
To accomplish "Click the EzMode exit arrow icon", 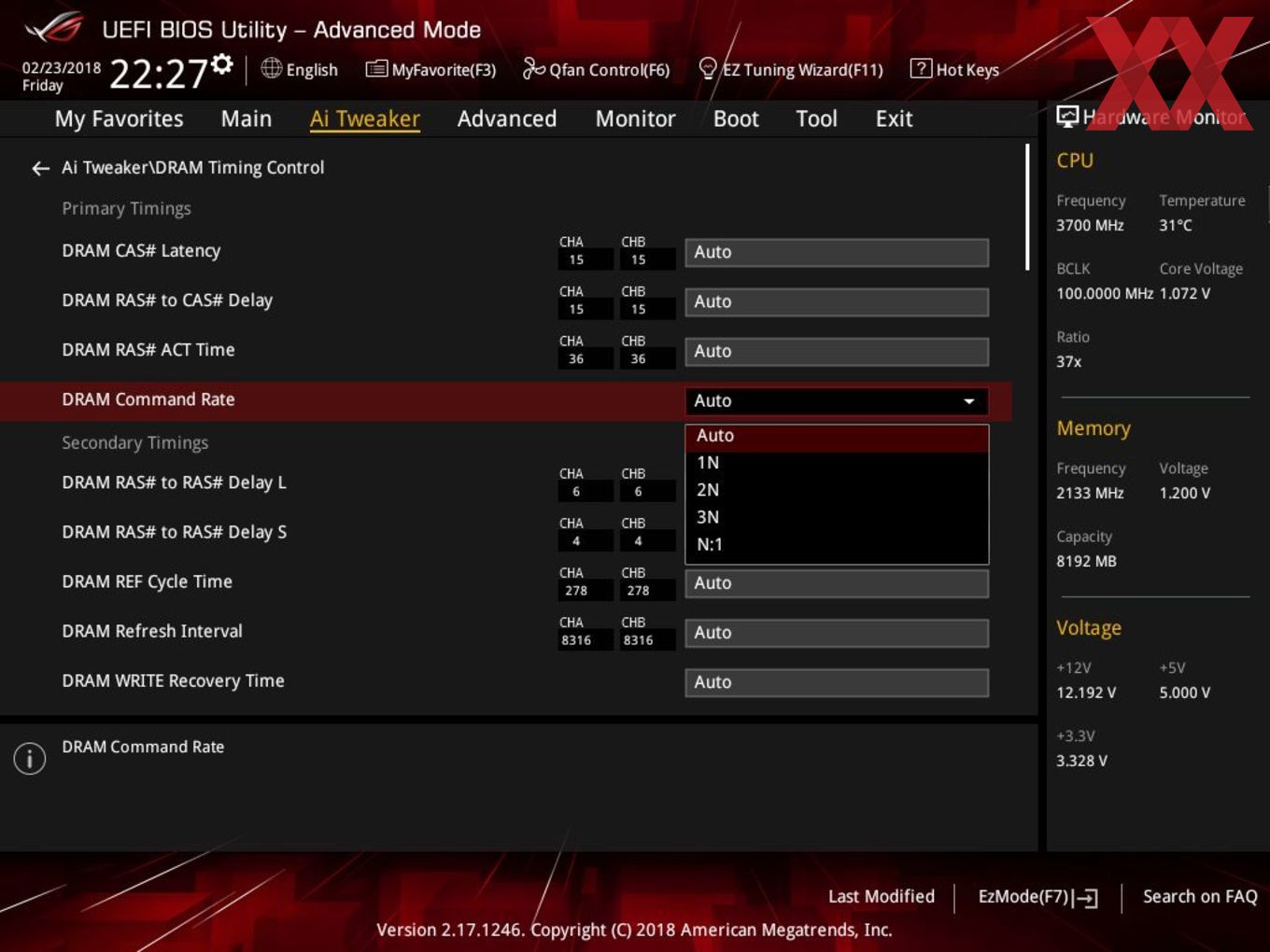I will pyautogui.click(x=1085, y=898).
